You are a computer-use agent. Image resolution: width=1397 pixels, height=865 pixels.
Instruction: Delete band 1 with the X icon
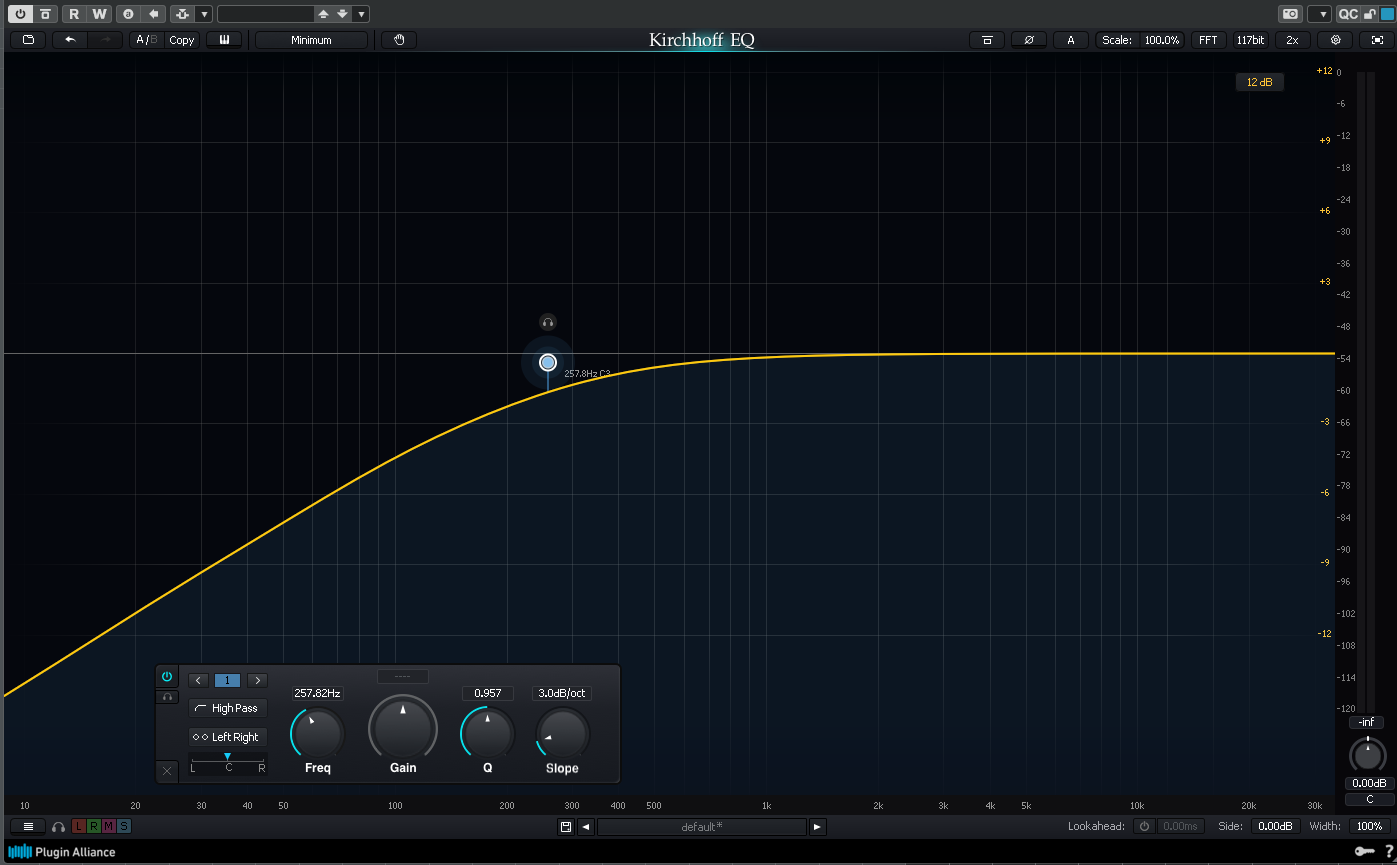(x=167, y=771)
